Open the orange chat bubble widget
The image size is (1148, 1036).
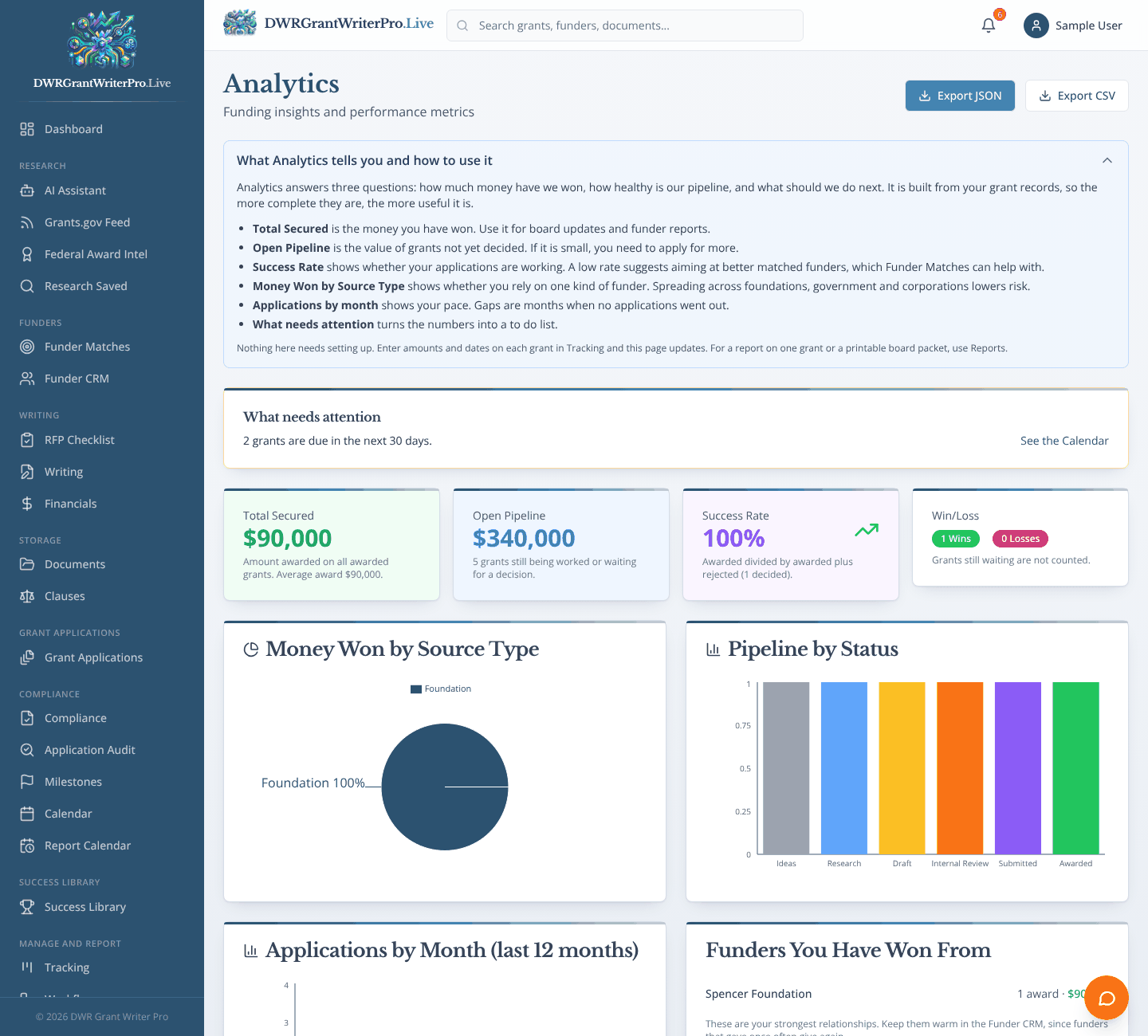coord(1107,998)
